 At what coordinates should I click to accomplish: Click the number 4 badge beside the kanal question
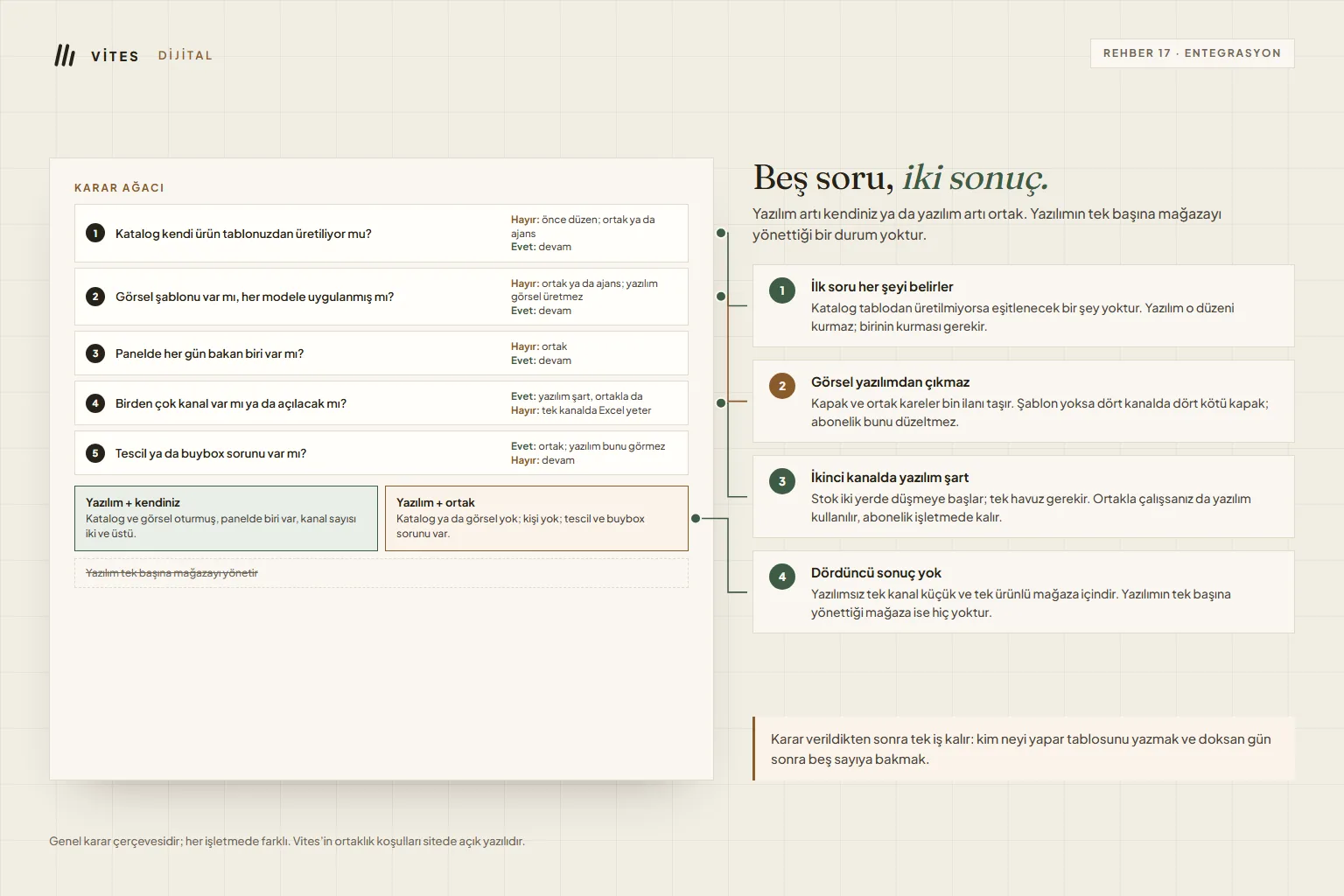pyautogui.click(x=95, y=403)
